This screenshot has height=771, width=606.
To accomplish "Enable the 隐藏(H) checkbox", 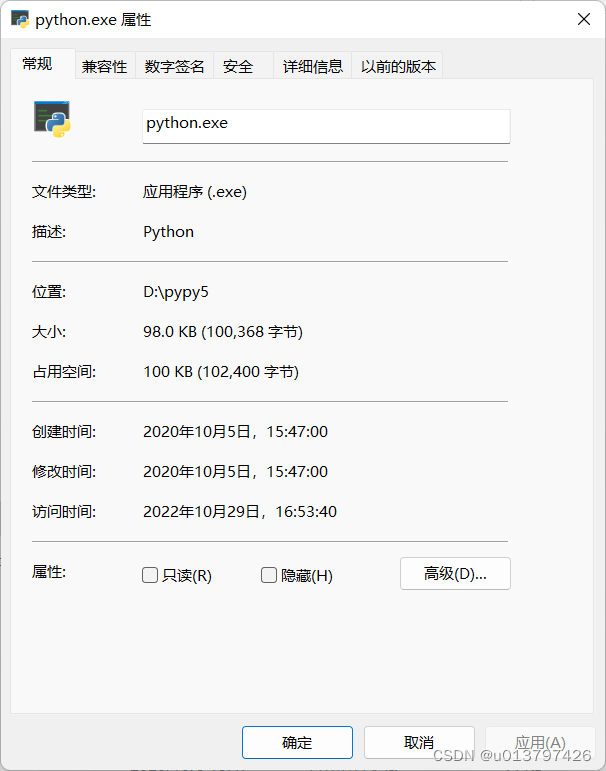I will point(269,575).
